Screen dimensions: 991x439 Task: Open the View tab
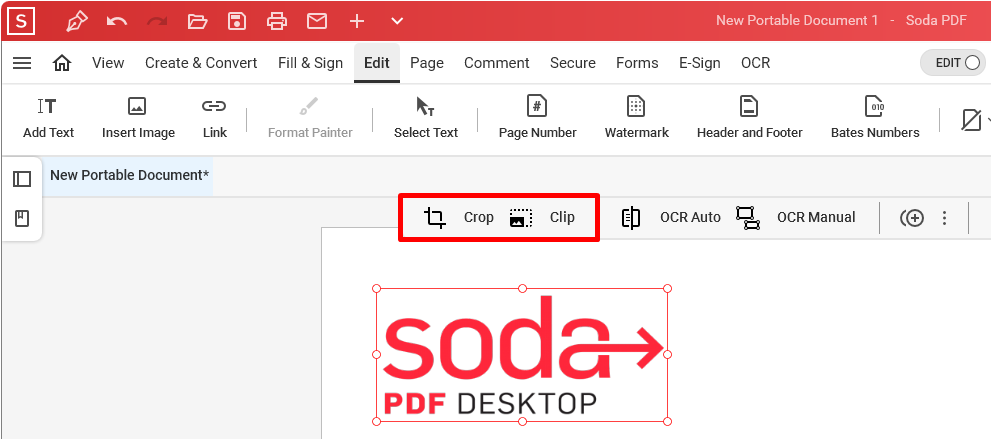[x=108, y=63]
